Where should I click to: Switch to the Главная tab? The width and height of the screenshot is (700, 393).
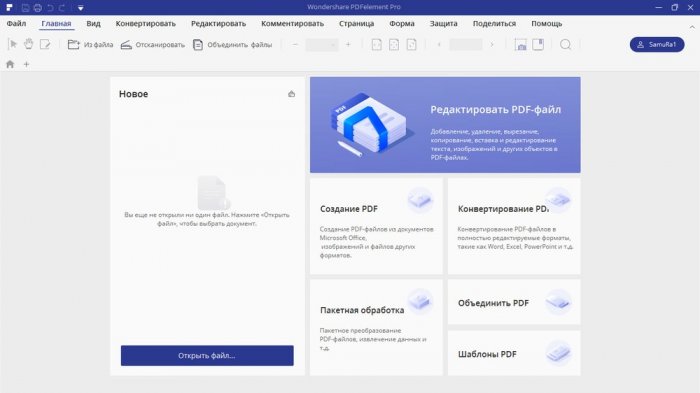coord(56,24)
